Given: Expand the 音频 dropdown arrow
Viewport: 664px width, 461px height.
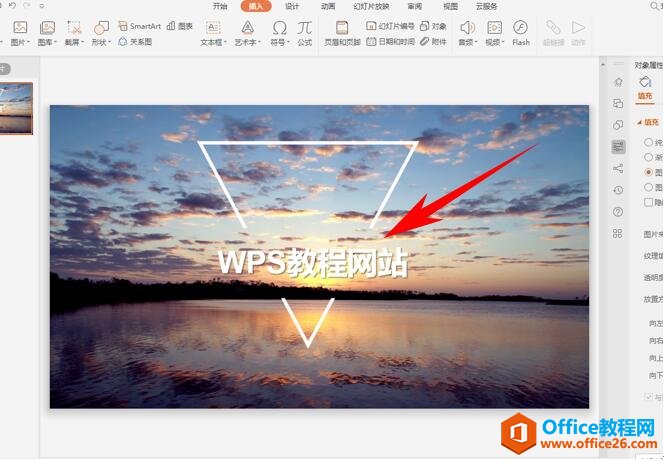Looking at the screenshot, I should (x=476, y=42).
